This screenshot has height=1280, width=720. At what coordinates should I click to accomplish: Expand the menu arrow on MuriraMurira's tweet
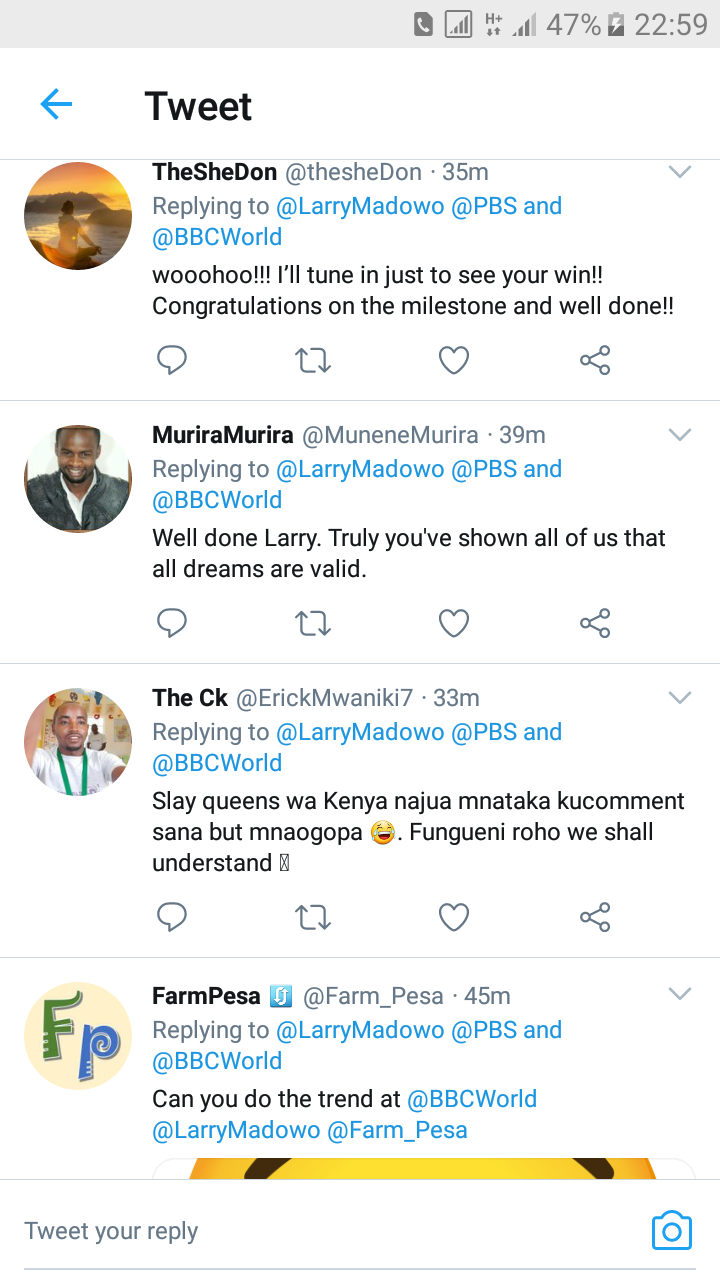coord(680,435)
